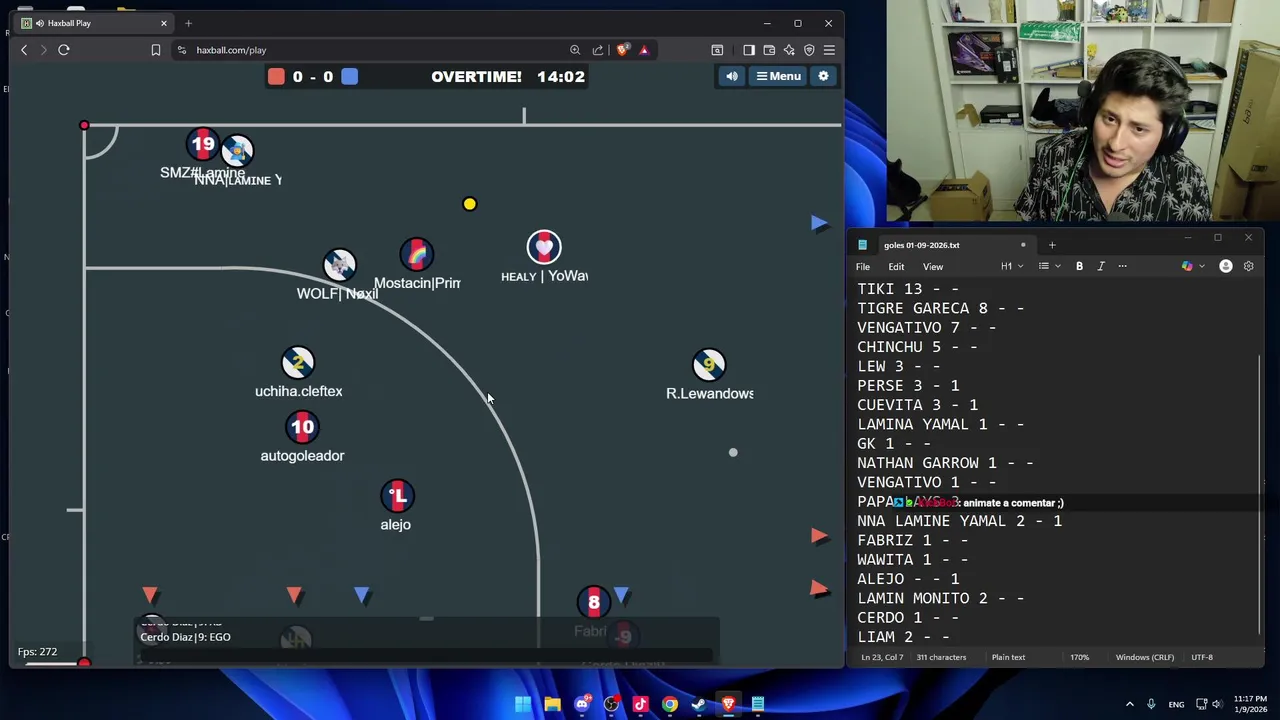This screenshot has width=1280, height=720.
Task: Click Windows (CRLF) line ending in status bar
Action: pos(1144,657)
